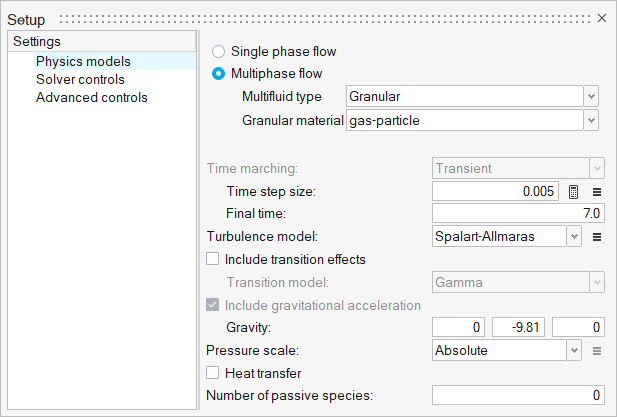Viewport: 617px width, 417px height.
Task: Click the Final time input field
Action: [x=517, y=213]
